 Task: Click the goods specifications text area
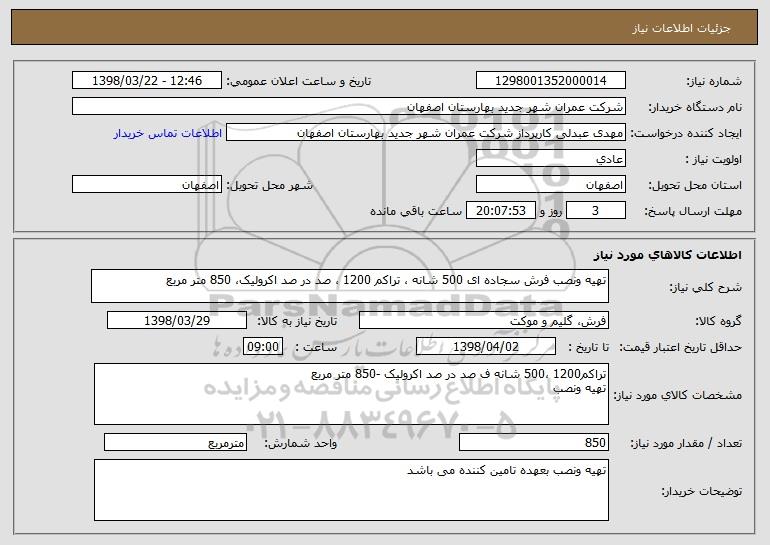click(351, 394)
